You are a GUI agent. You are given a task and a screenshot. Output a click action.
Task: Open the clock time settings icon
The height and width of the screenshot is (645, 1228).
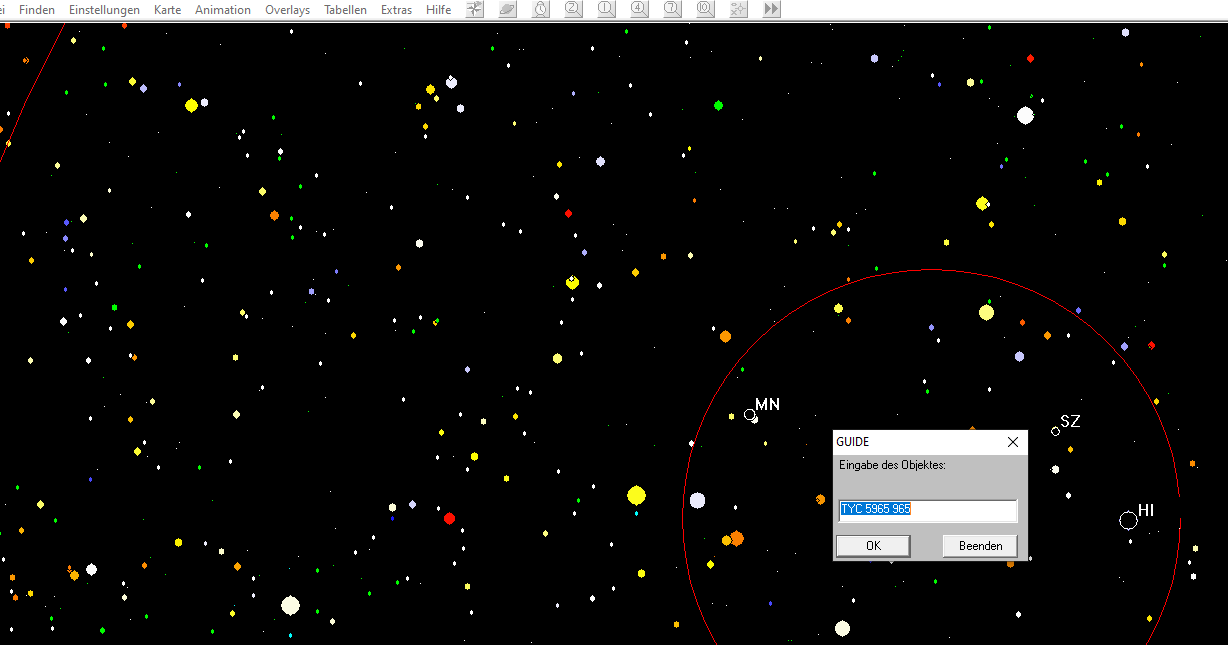click(x=541, y=9)
